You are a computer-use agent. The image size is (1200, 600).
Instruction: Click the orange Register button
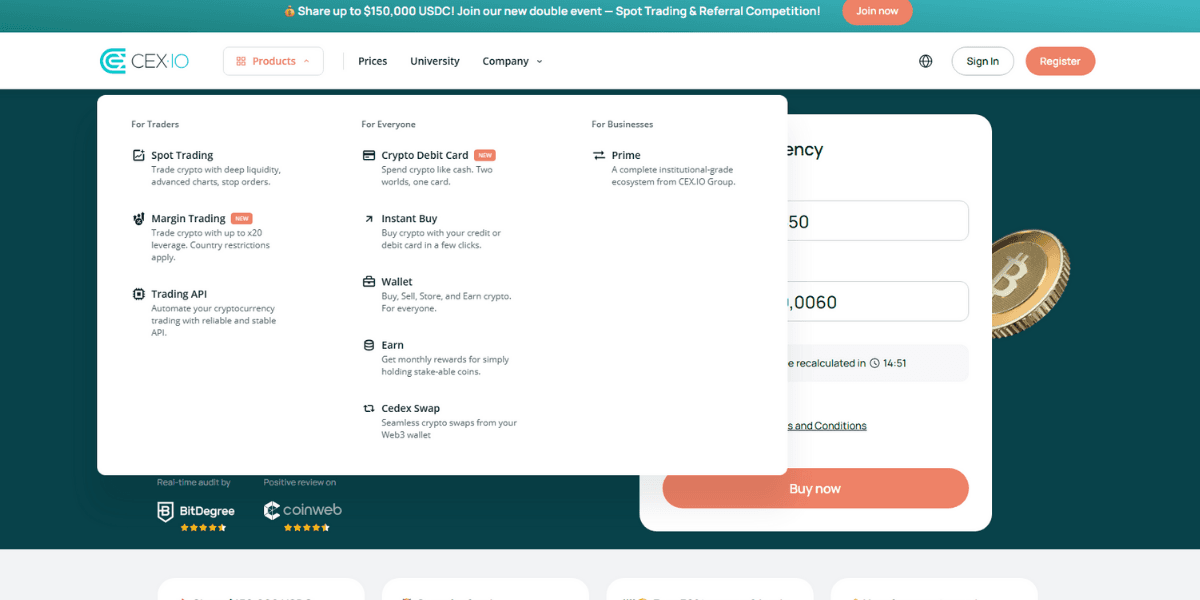click(1059, 61)
